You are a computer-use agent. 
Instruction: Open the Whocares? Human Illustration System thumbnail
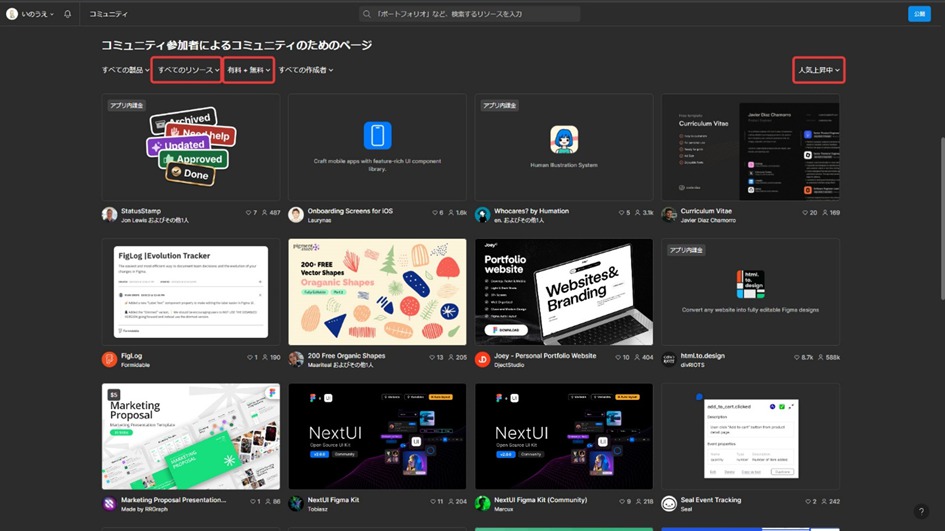click(564, 147)
